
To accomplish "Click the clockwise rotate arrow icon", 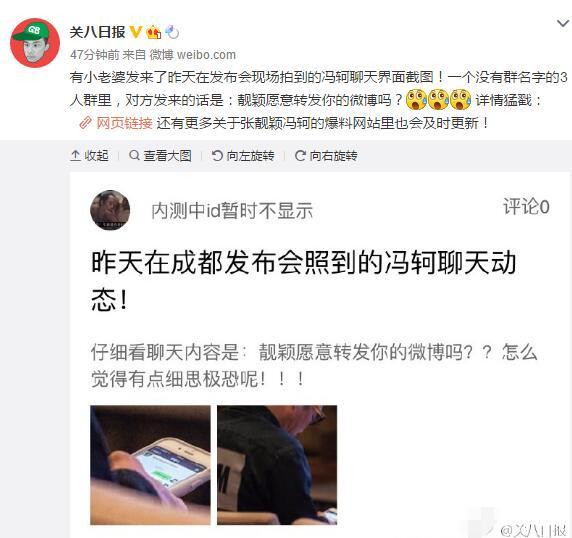I will coord(300,156).
